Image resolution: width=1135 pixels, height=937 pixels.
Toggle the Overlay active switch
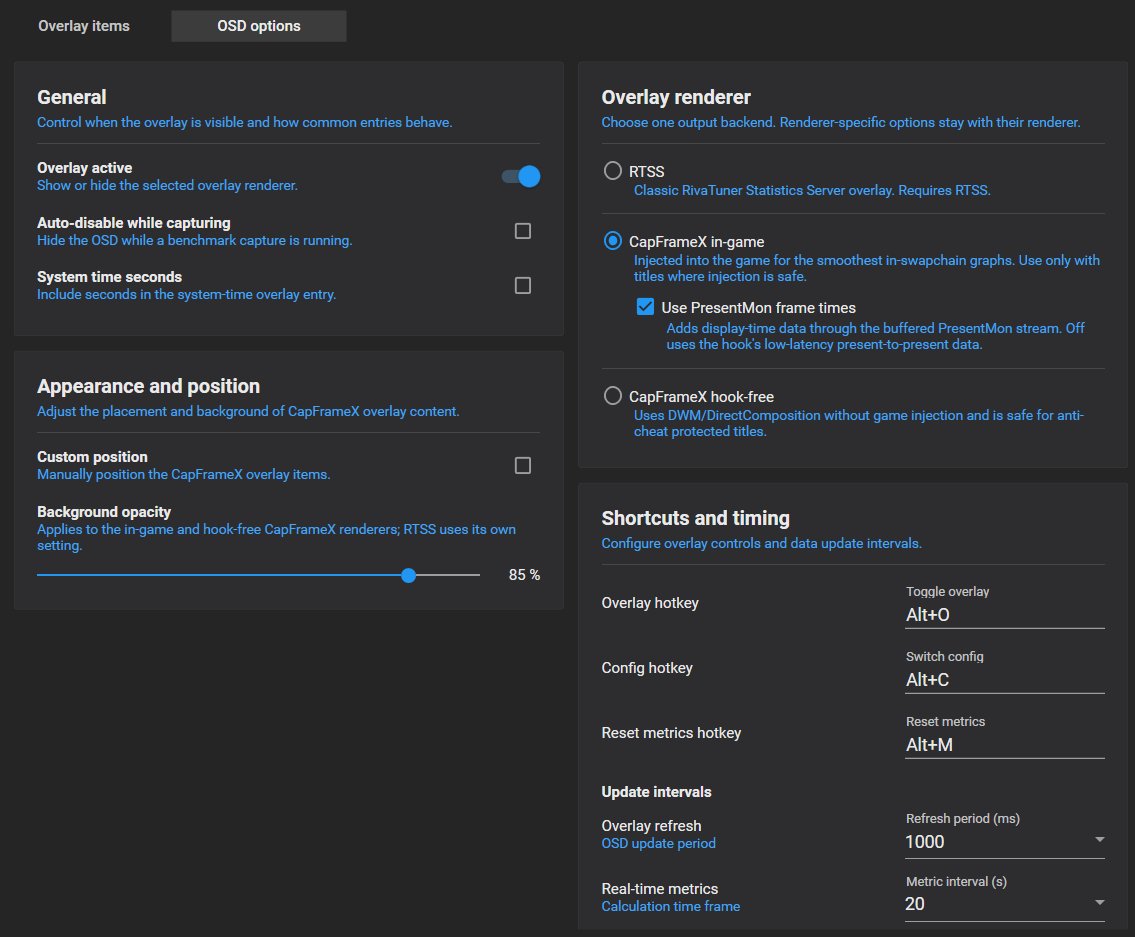[x=521, y=176]
